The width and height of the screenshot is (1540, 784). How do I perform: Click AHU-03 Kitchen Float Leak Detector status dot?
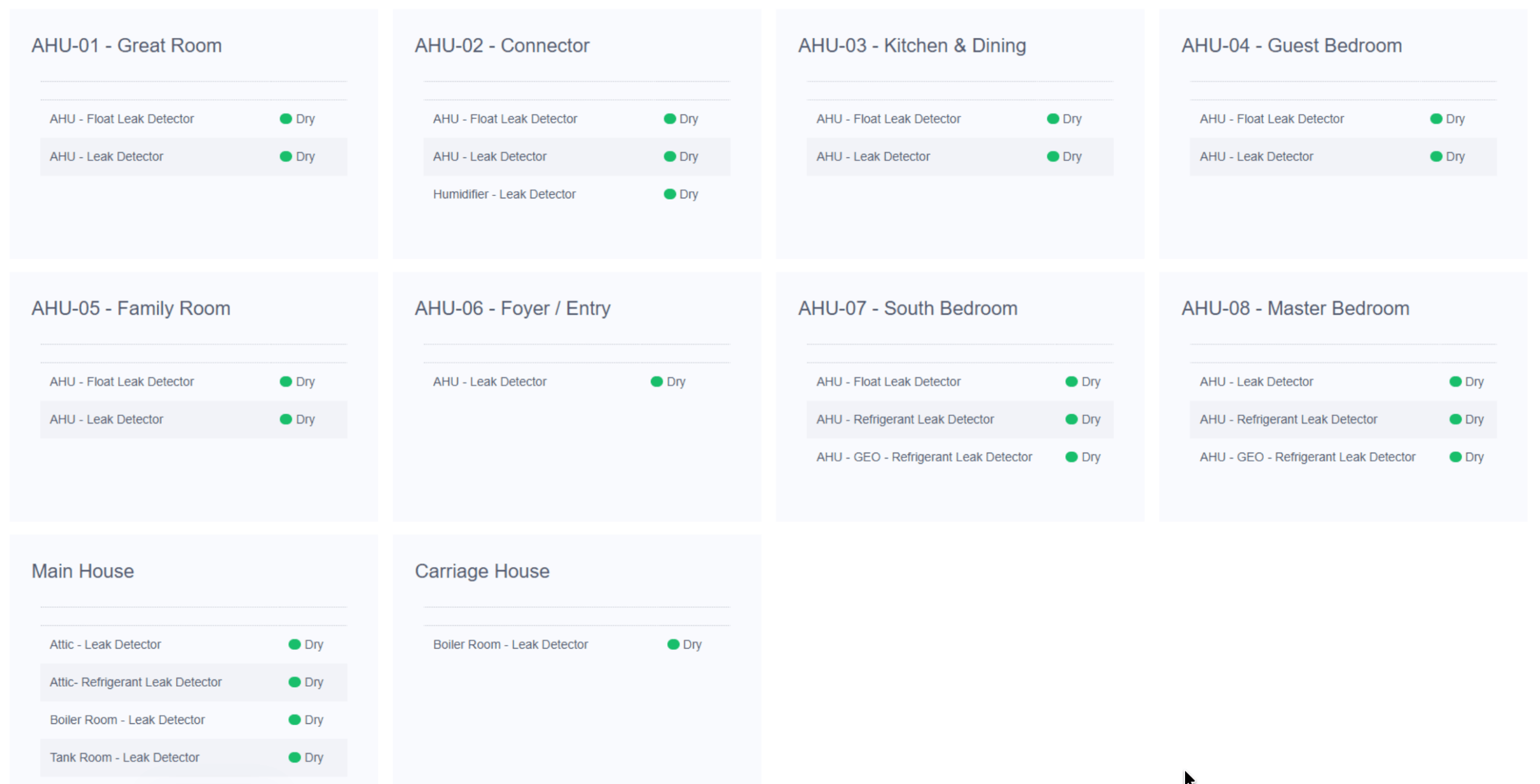1052,119
